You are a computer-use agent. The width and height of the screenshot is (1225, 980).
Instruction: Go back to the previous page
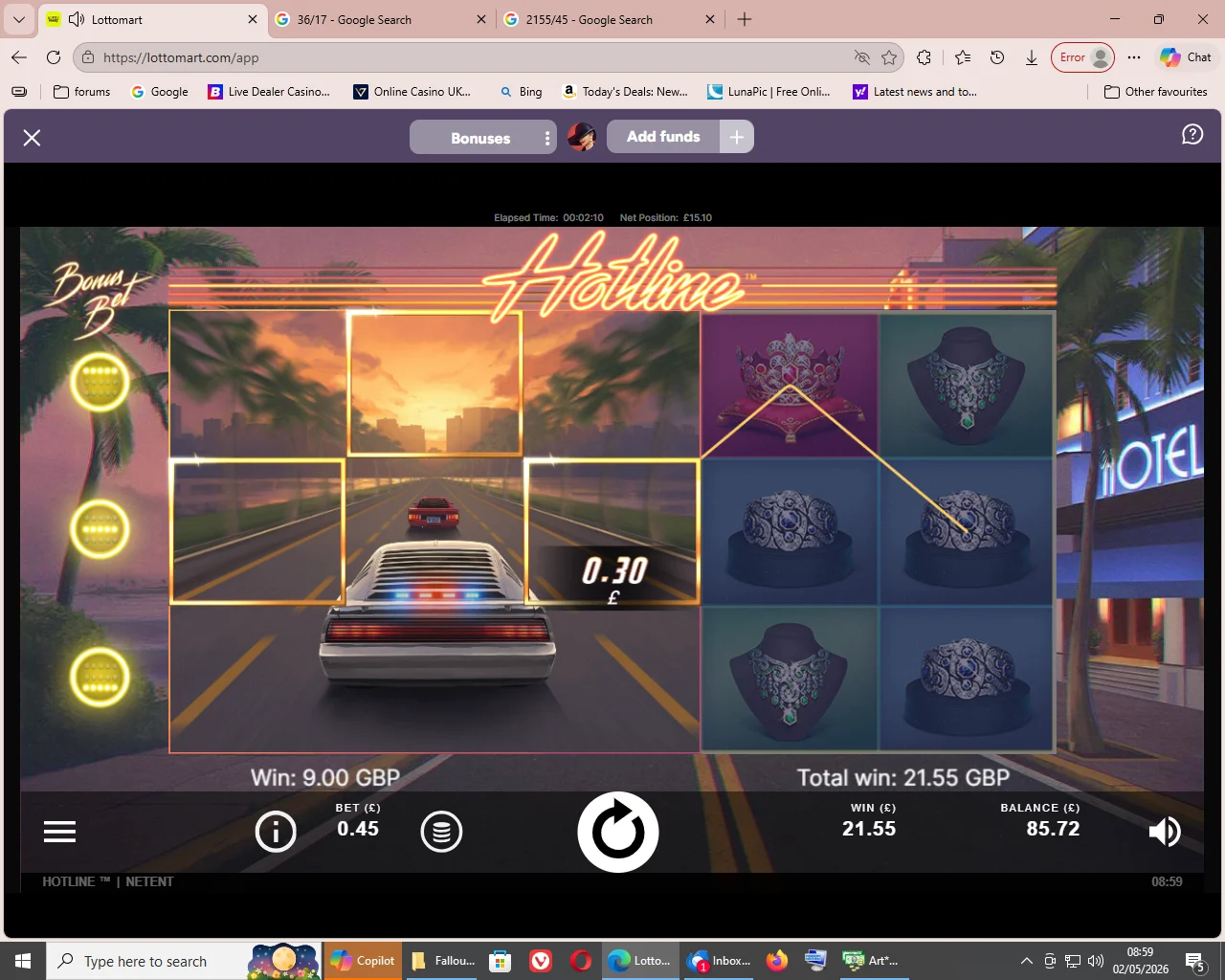click(19, 57)
